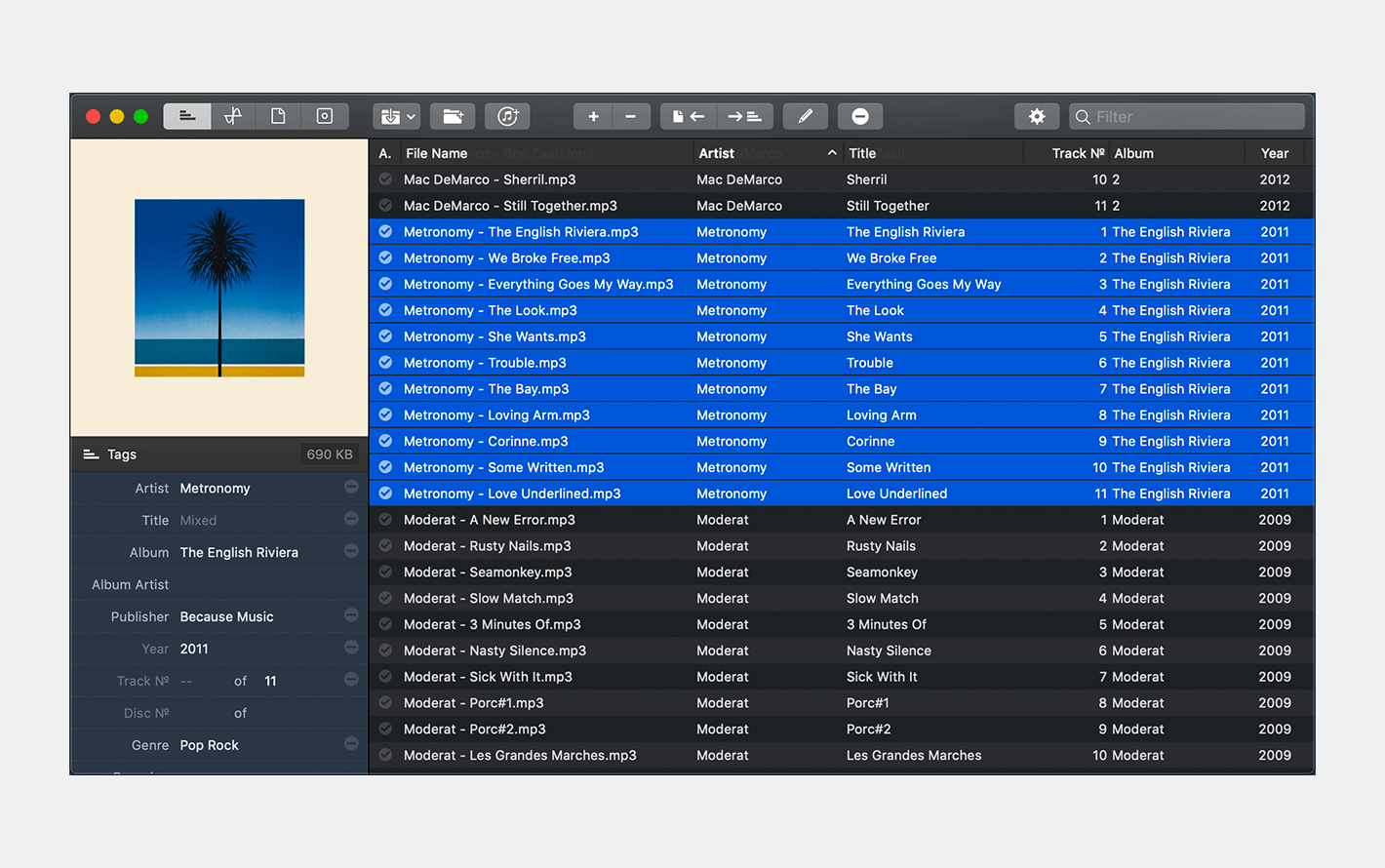
Task: Click the title cell '3 Minutes Of'
Action: pyautogui.click(x=887, y=624)
